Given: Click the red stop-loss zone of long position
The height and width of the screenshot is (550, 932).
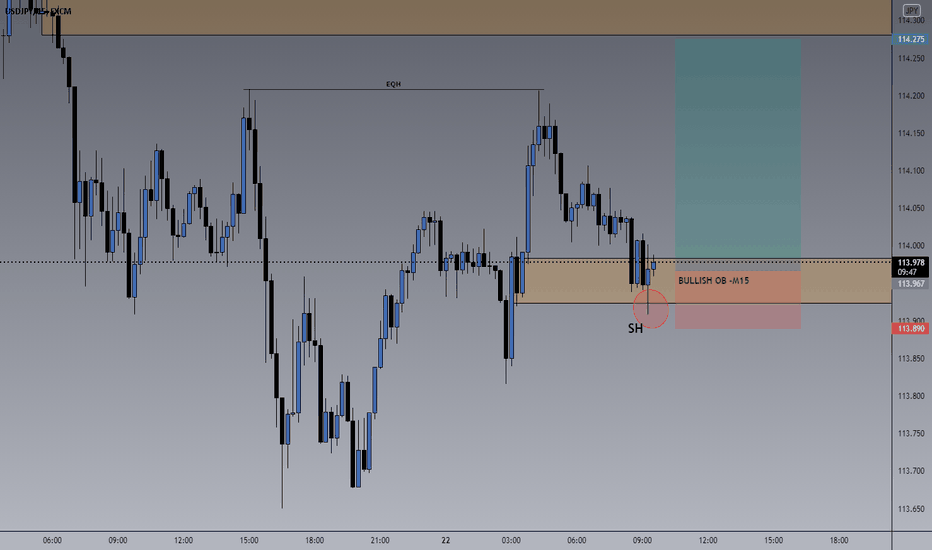Looking at the screenshot, I should click(x=738, y=300).
